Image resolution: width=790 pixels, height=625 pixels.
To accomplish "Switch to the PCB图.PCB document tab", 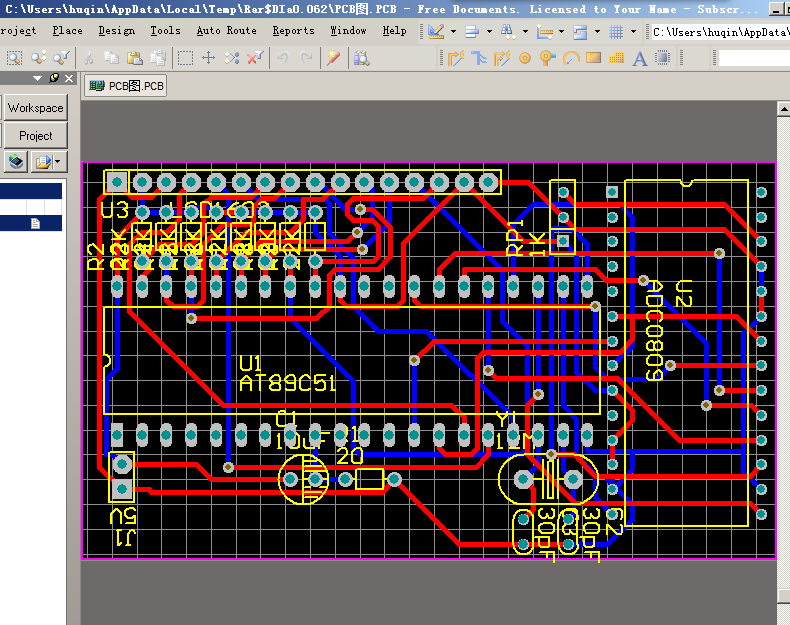I will (x=126, y=86).
